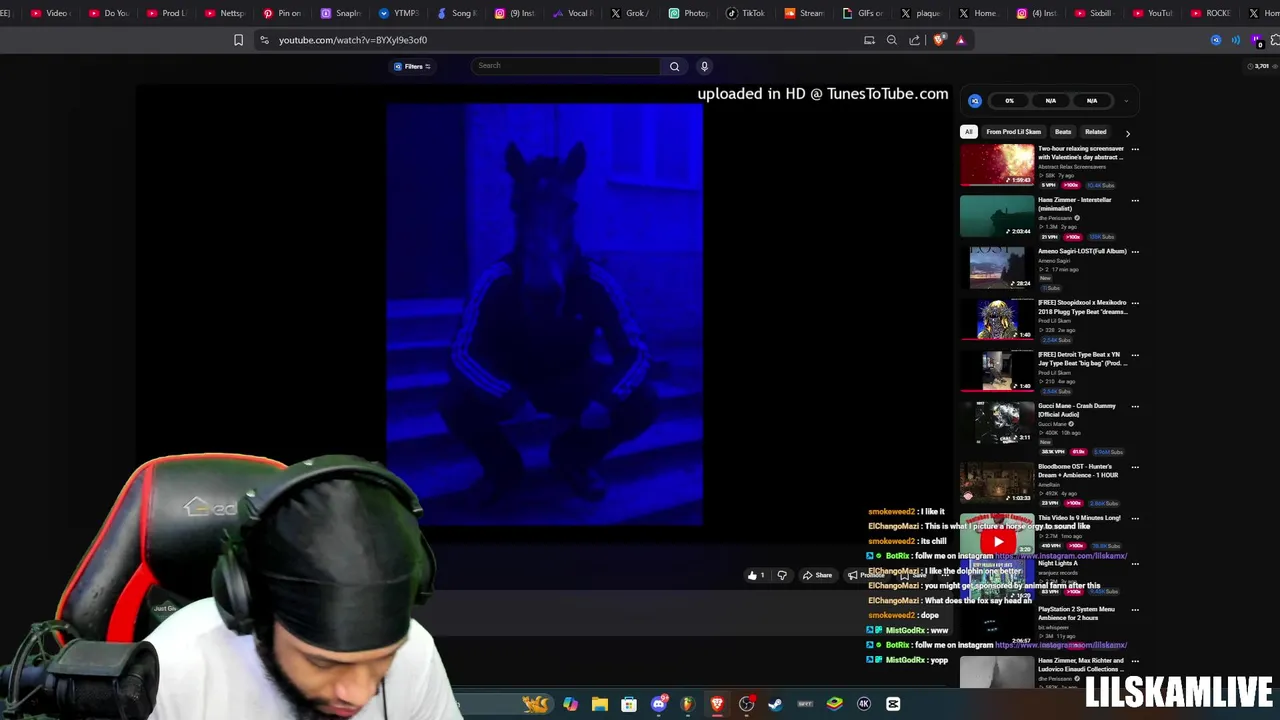Open more options for Interstellar video
The height and width of the screenshot is (720, 1280).
[1135, 200]
